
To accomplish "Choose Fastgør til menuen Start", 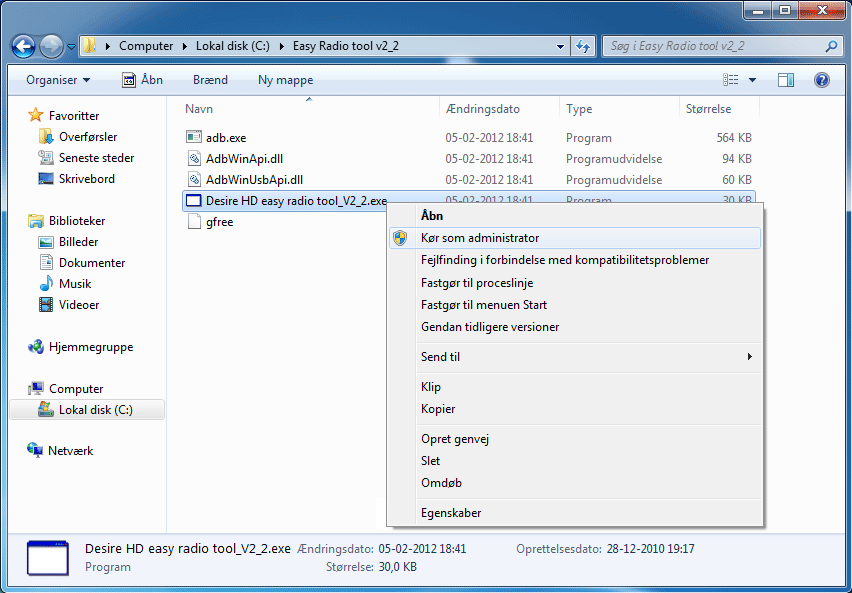I will [575, 305].
